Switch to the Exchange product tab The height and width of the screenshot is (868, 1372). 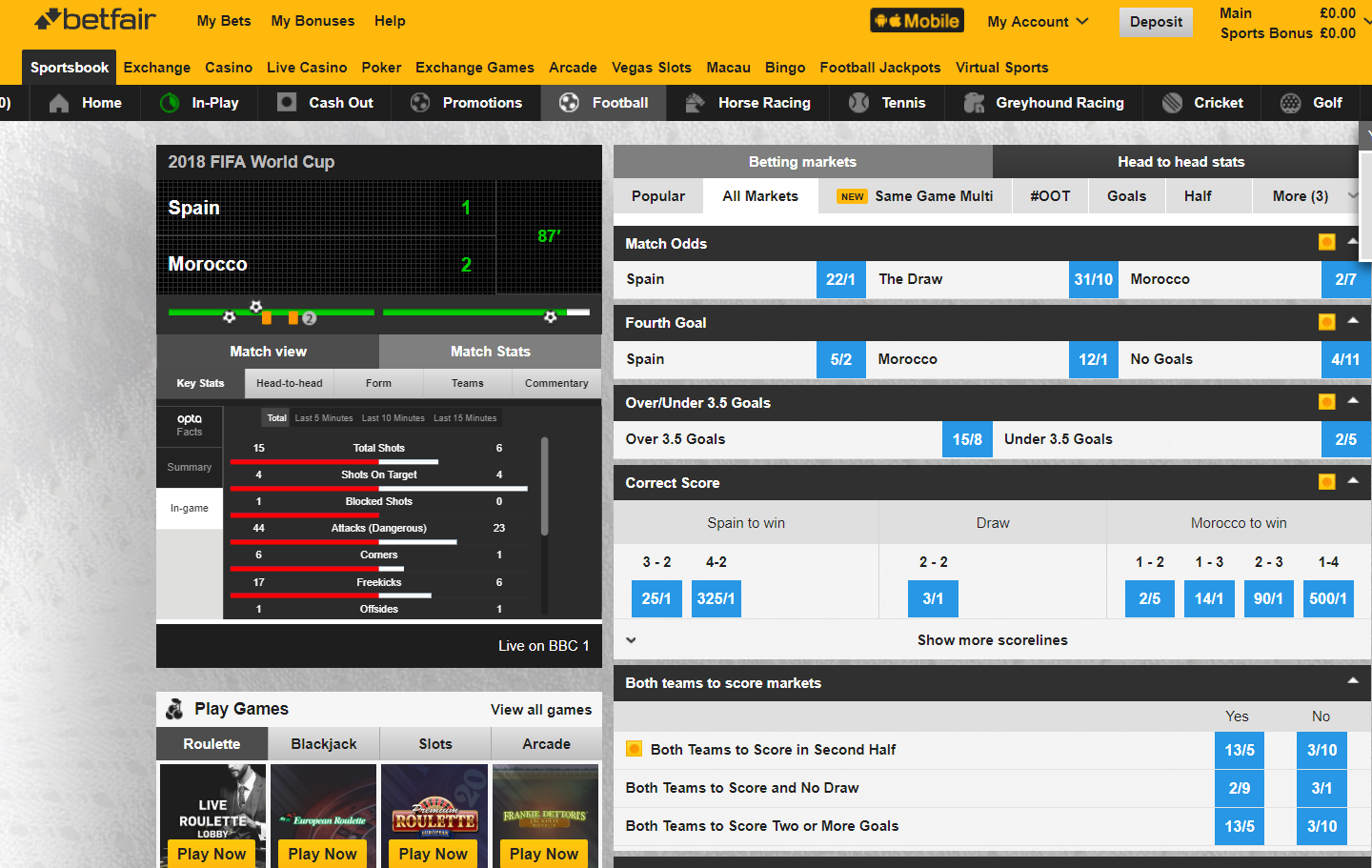tap(157, 68)
